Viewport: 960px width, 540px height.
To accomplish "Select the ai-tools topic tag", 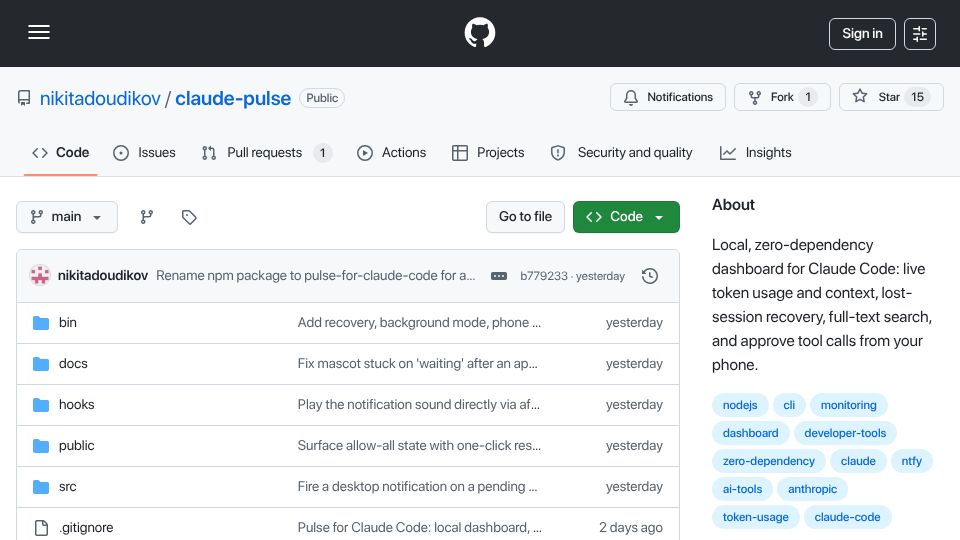I will point(742,490).
